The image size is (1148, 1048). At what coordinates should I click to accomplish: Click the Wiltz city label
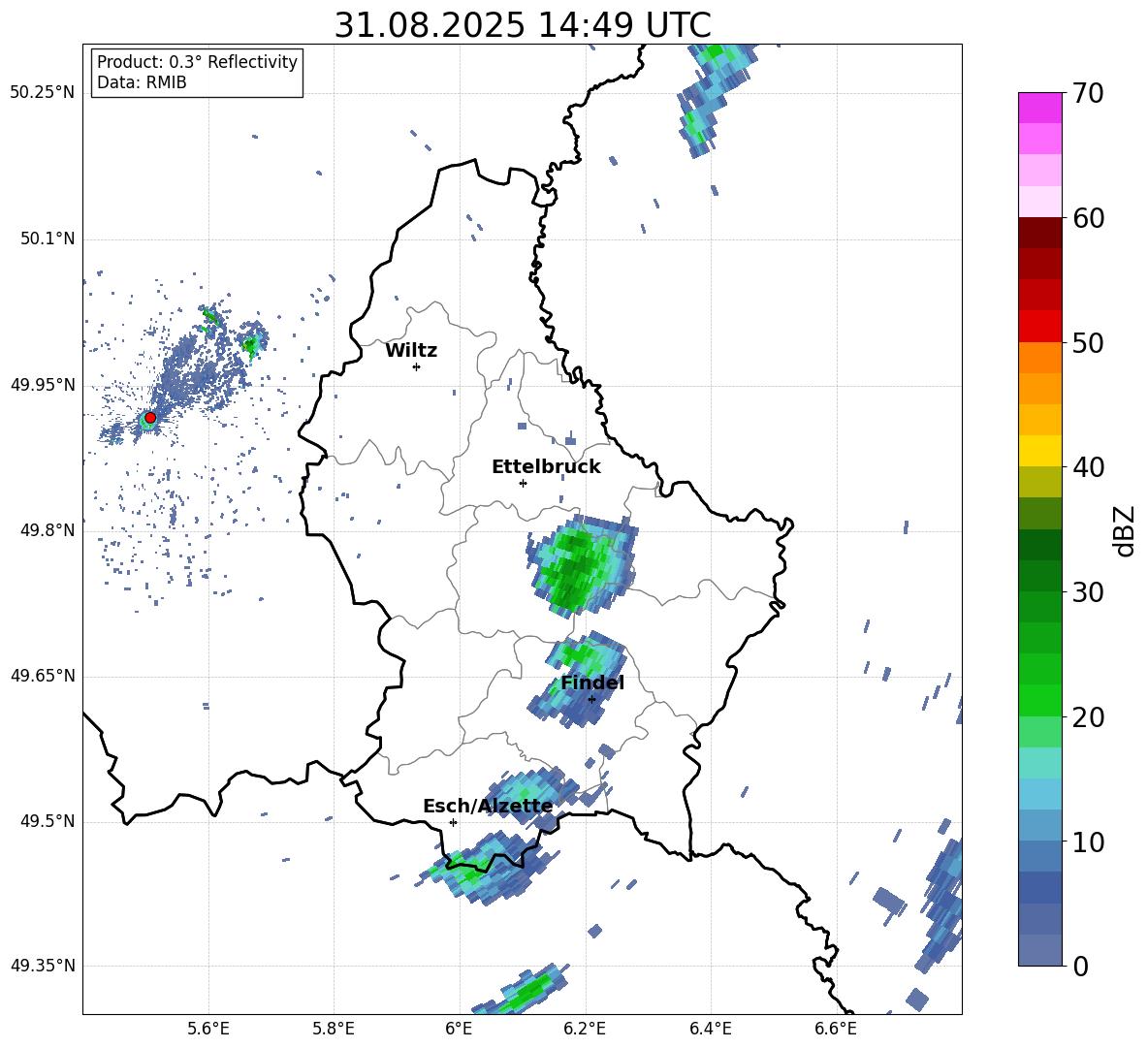pos(411,351)
